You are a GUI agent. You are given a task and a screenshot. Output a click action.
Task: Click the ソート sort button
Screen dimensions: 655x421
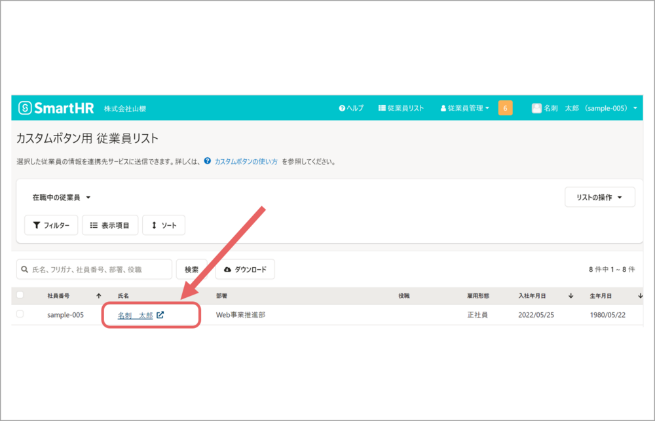163,225
